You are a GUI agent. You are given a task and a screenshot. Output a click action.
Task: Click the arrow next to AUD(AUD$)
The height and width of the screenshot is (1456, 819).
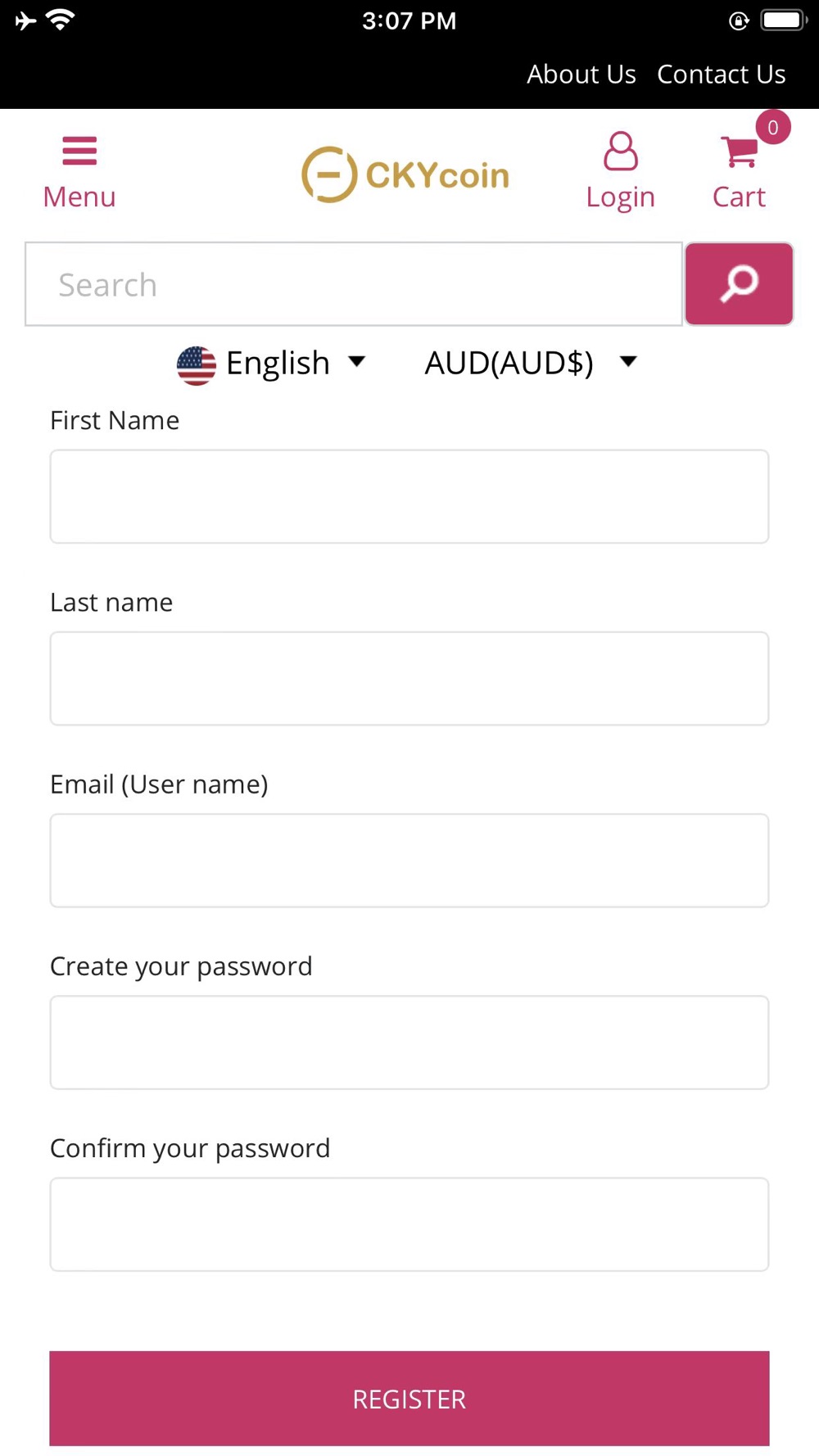pos(628,361)
